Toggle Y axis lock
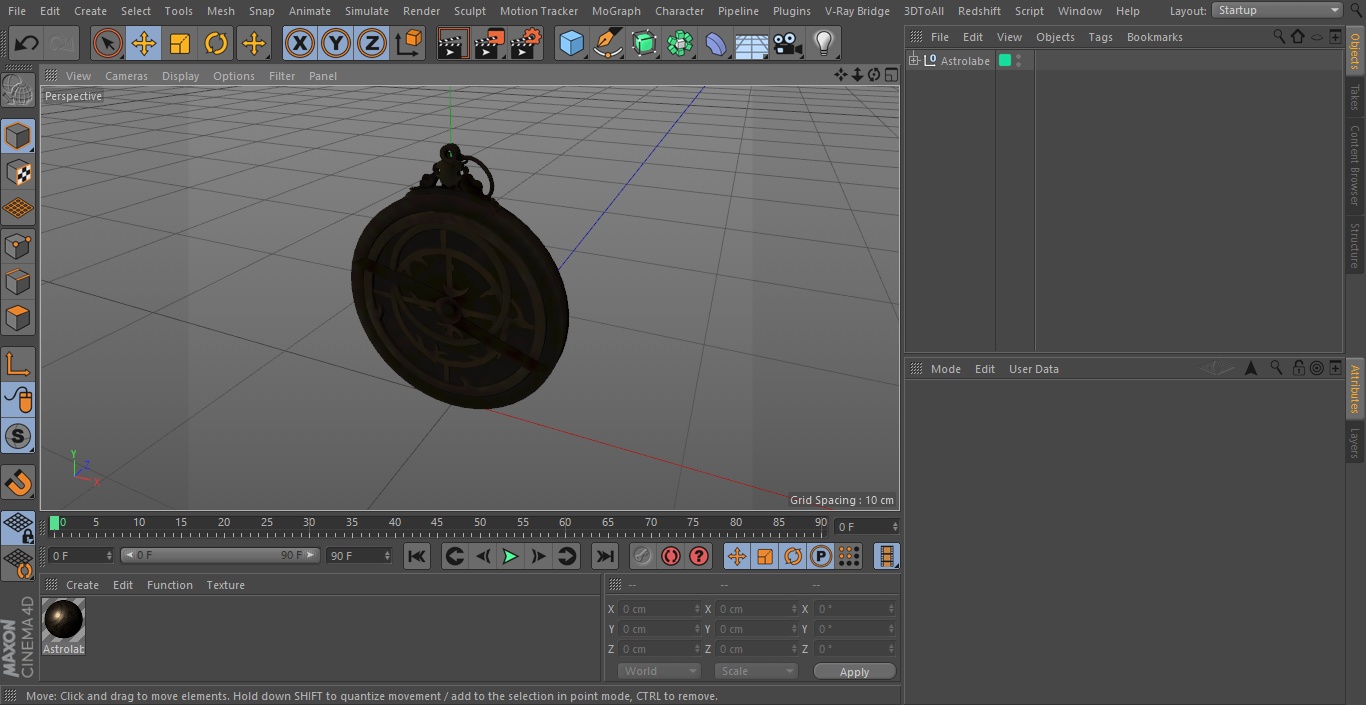The image size is (1366, 705). (336, 43)
